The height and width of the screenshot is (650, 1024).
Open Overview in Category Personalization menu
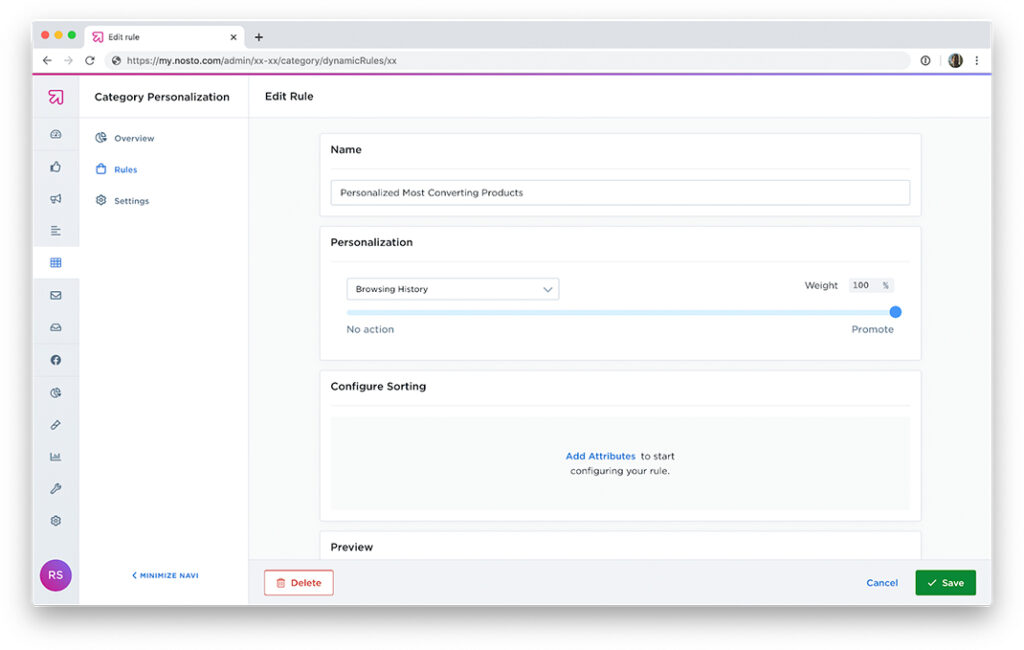(x=125, y=138)
